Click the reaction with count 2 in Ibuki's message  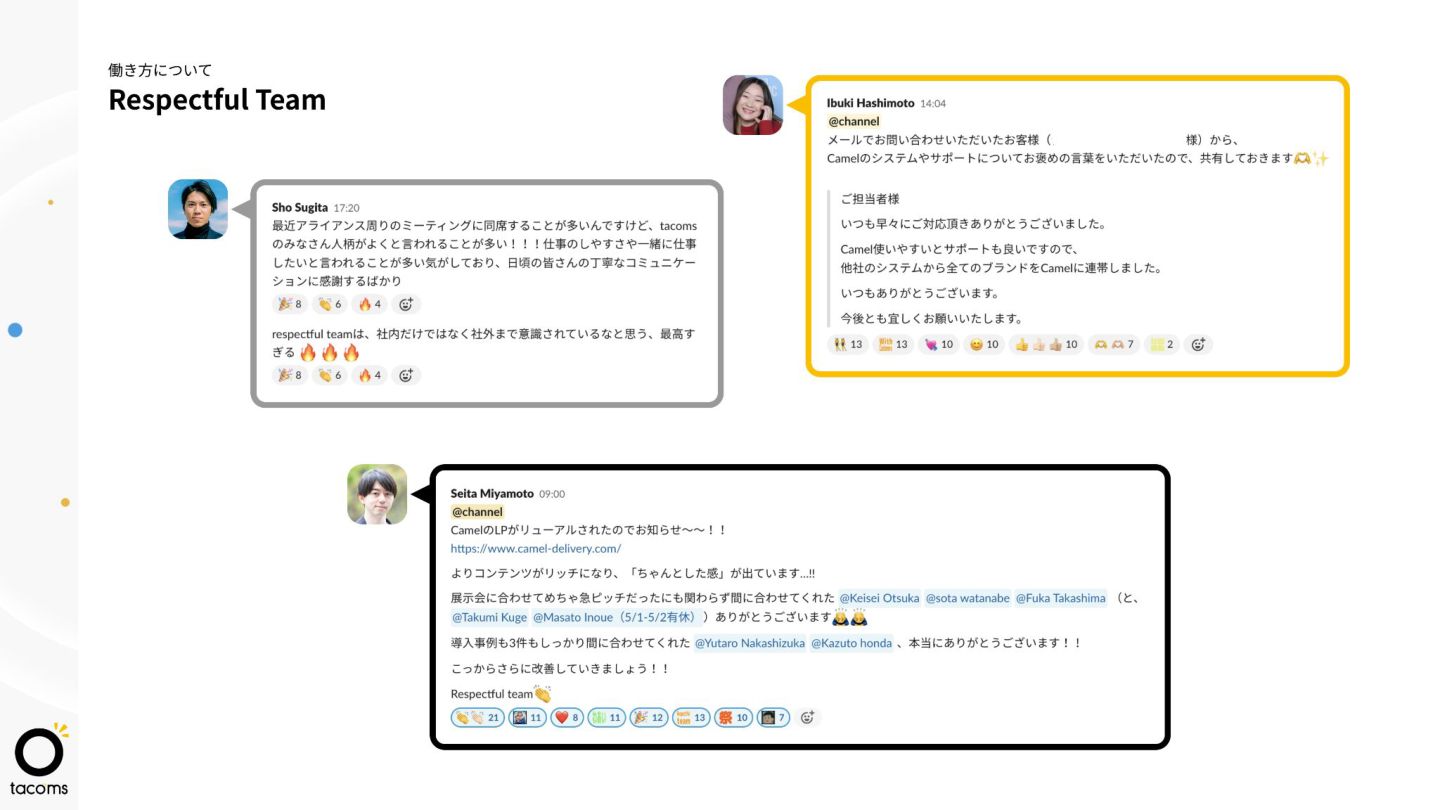coord(1162,344)
